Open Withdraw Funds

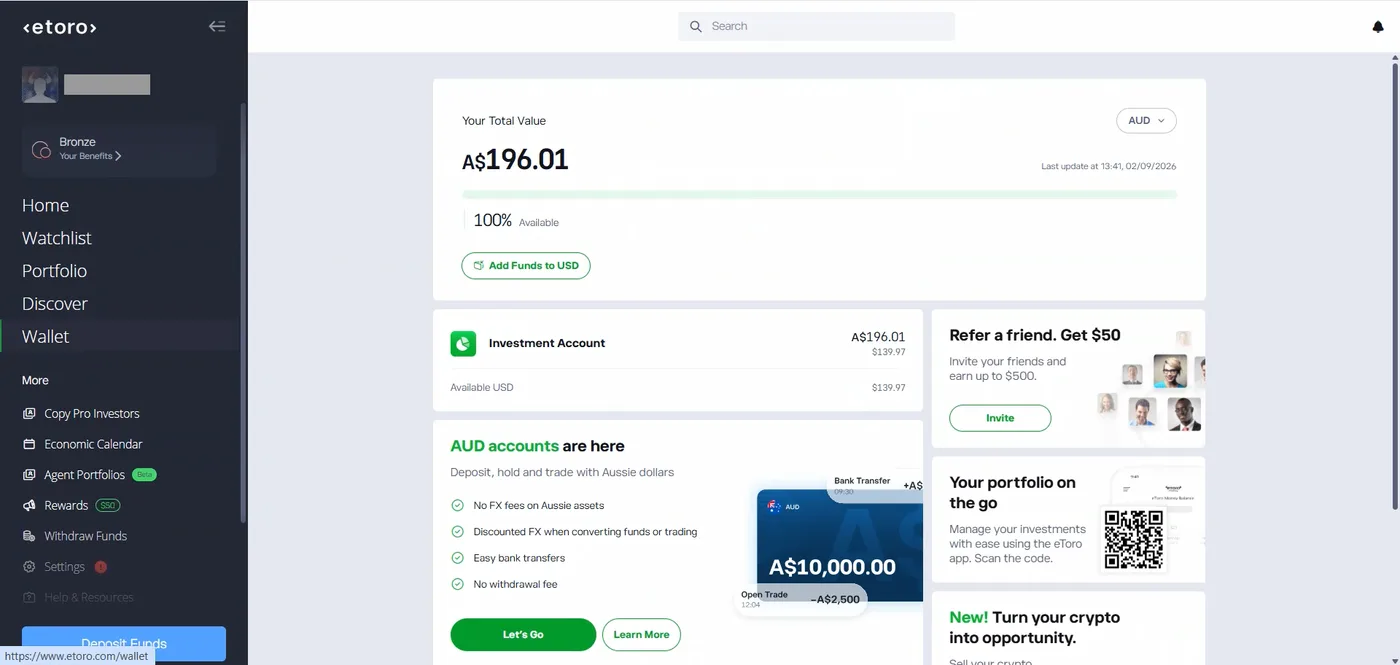pos(85,536)
